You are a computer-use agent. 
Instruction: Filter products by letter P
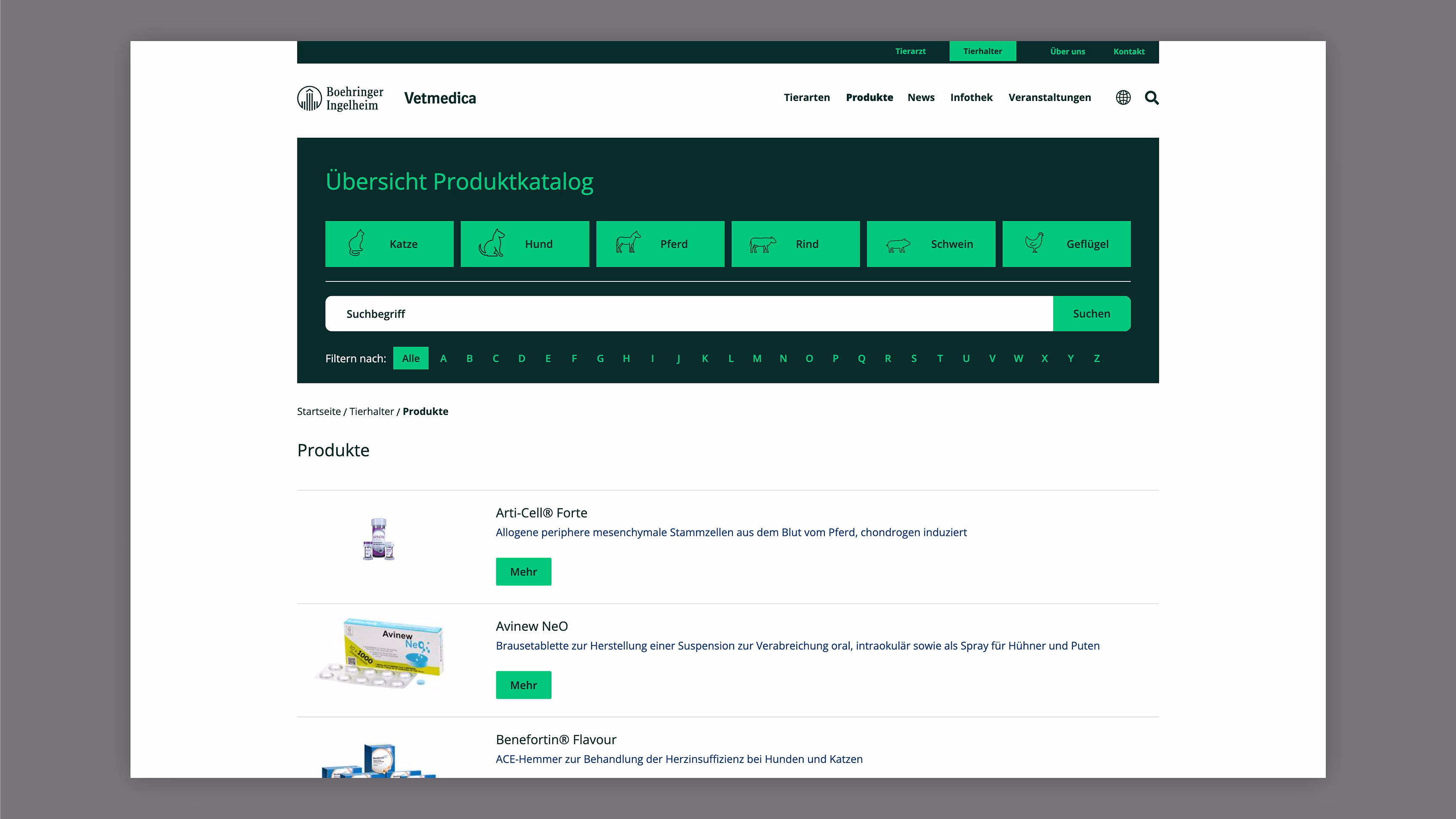835,359
